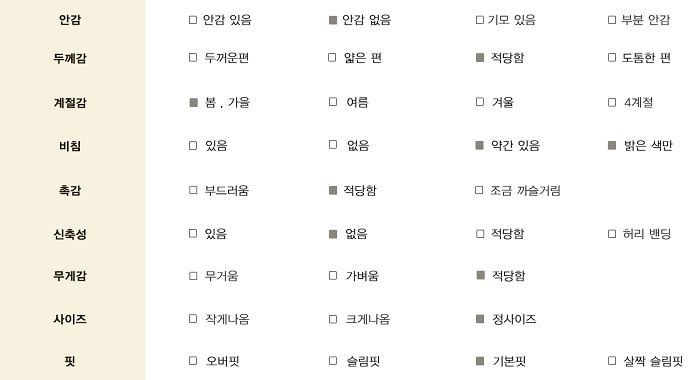This screenshot has width=700, height=380.
Task: Uncheck the 안감 없음 checkbox
Action: (333, 20)
